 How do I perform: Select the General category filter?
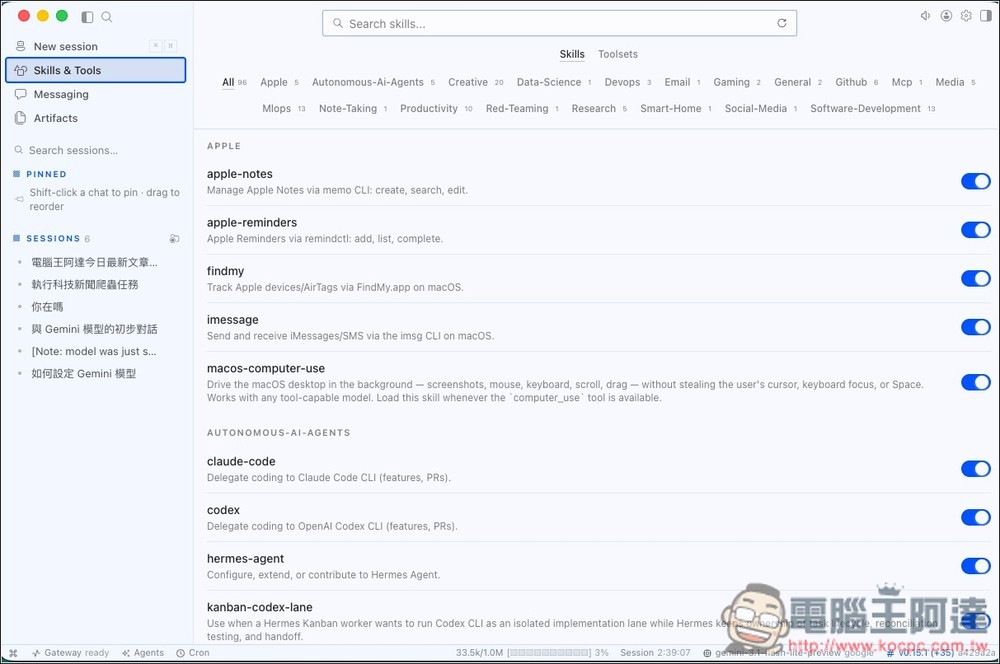coord(798,82)
